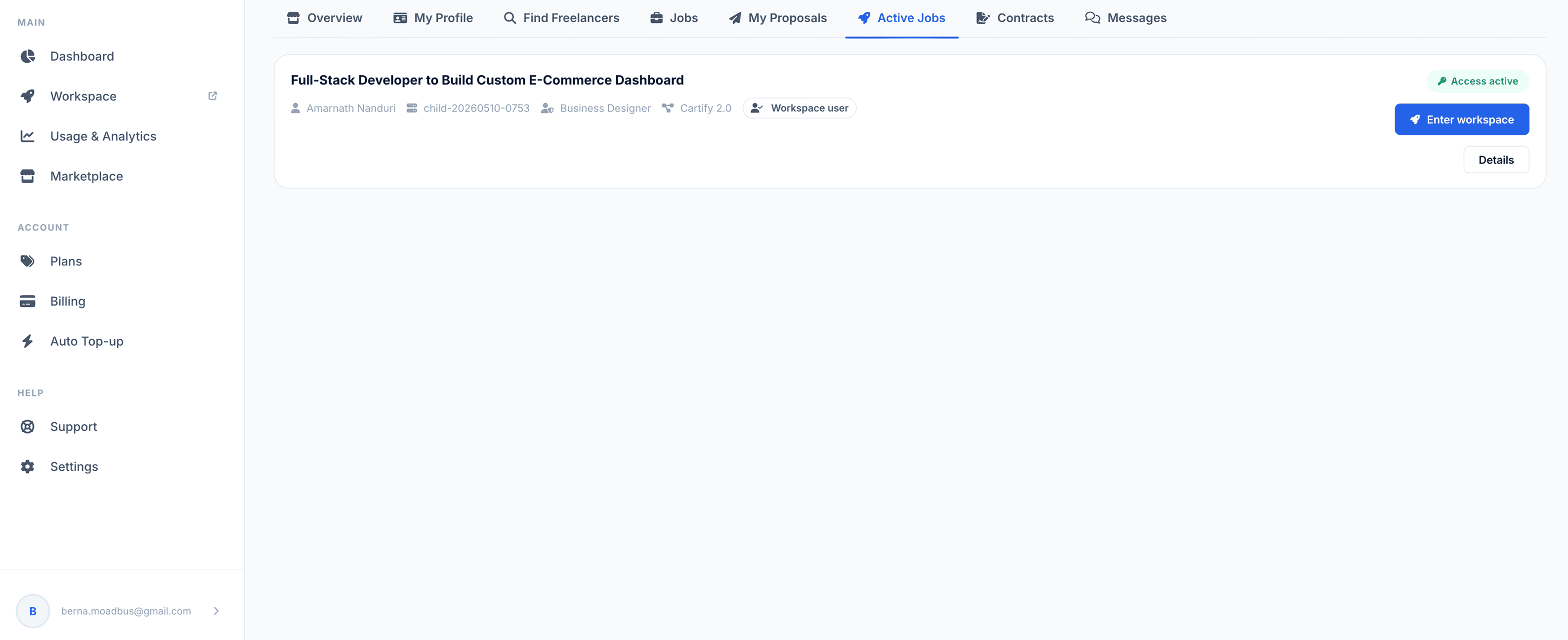Open the Settings gear icon

click(x=27, y=467)
